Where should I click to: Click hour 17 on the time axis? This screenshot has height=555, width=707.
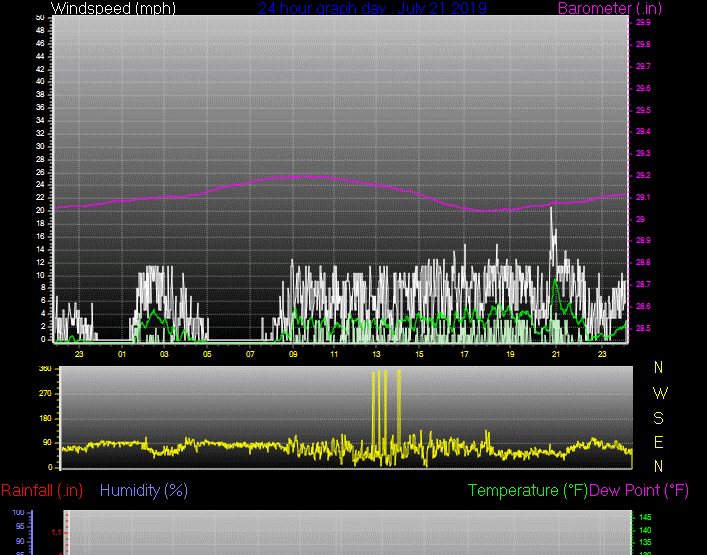click(x=464, y=354)
